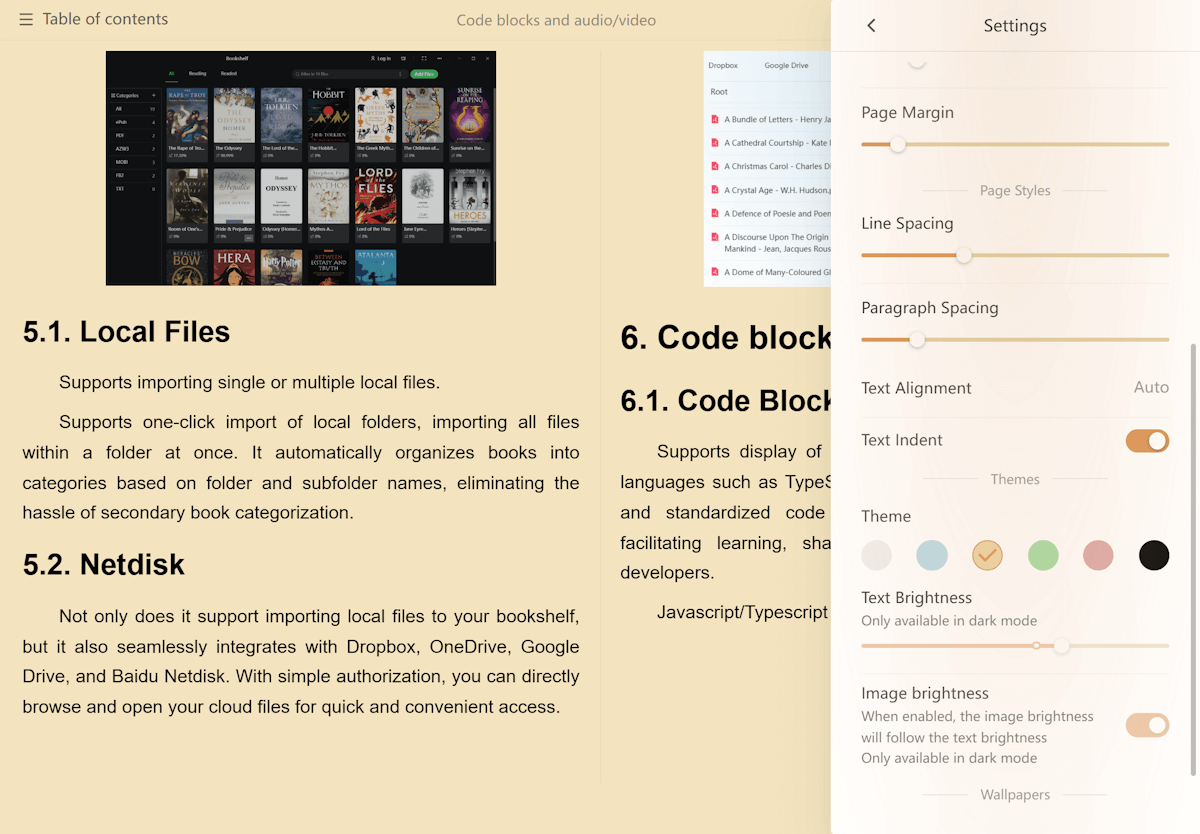The width and height of the screenshot is (1200, 834).
Task: Toggle the Image brightness switch
Action: coord(1147,725)
